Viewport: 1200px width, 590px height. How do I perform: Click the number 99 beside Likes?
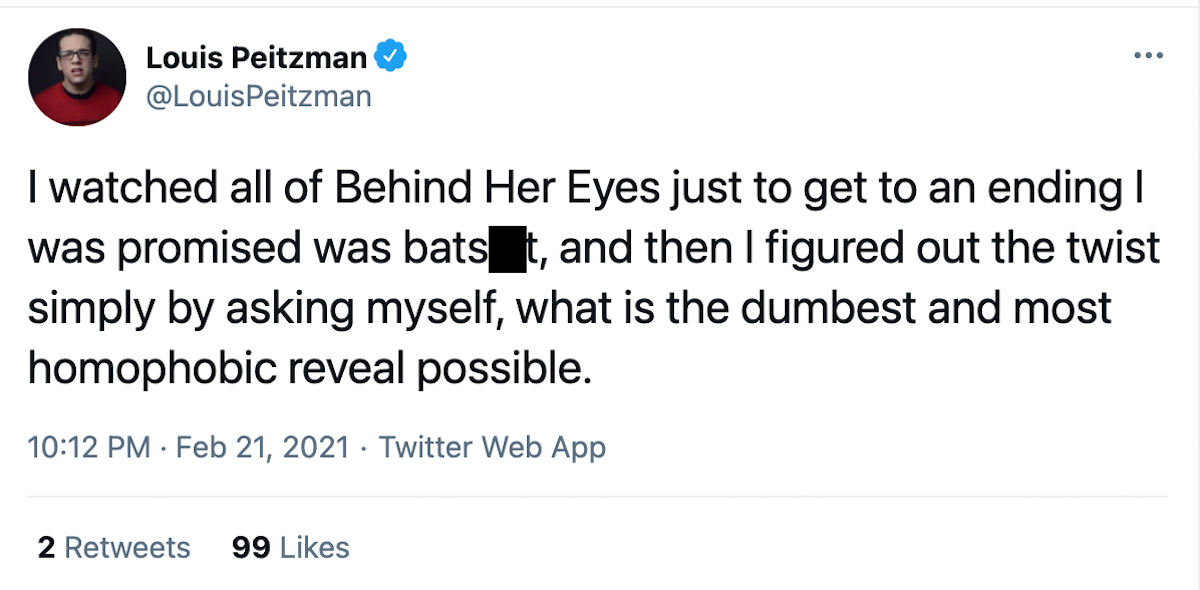(251, 548)
